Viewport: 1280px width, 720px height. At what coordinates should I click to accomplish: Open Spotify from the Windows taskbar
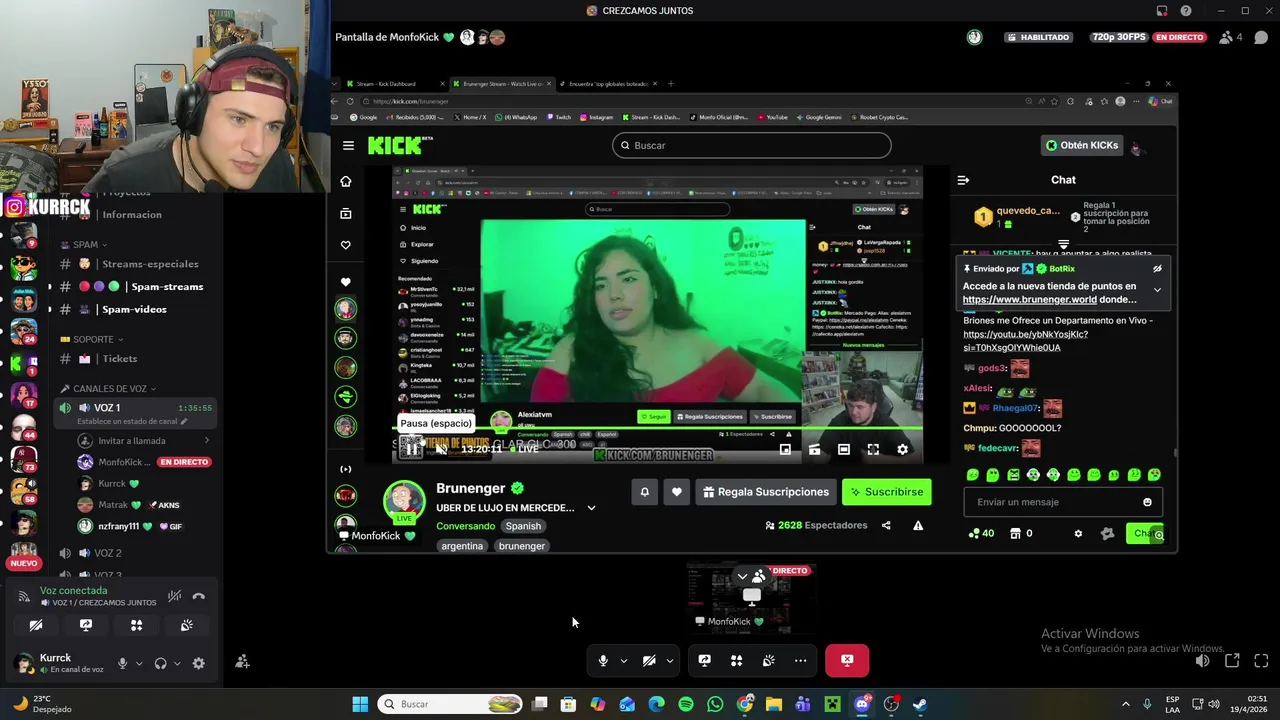click(686, 704)
